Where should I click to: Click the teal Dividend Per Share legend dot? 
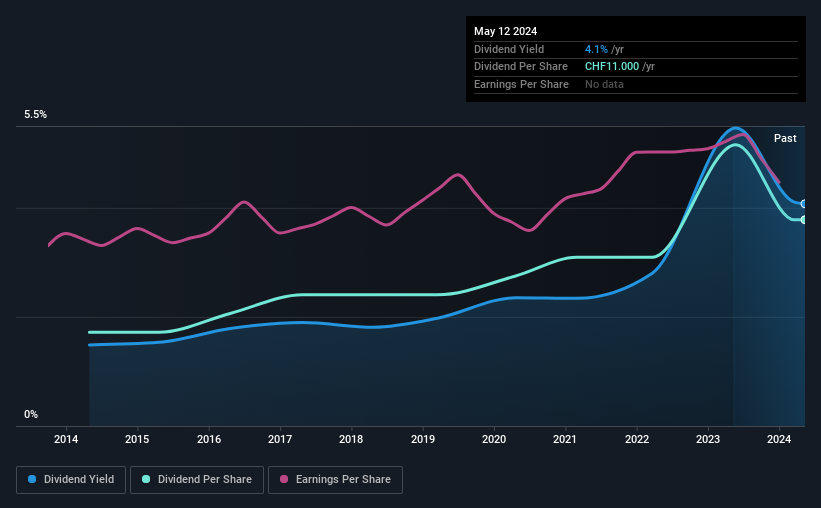pos(146,479)
